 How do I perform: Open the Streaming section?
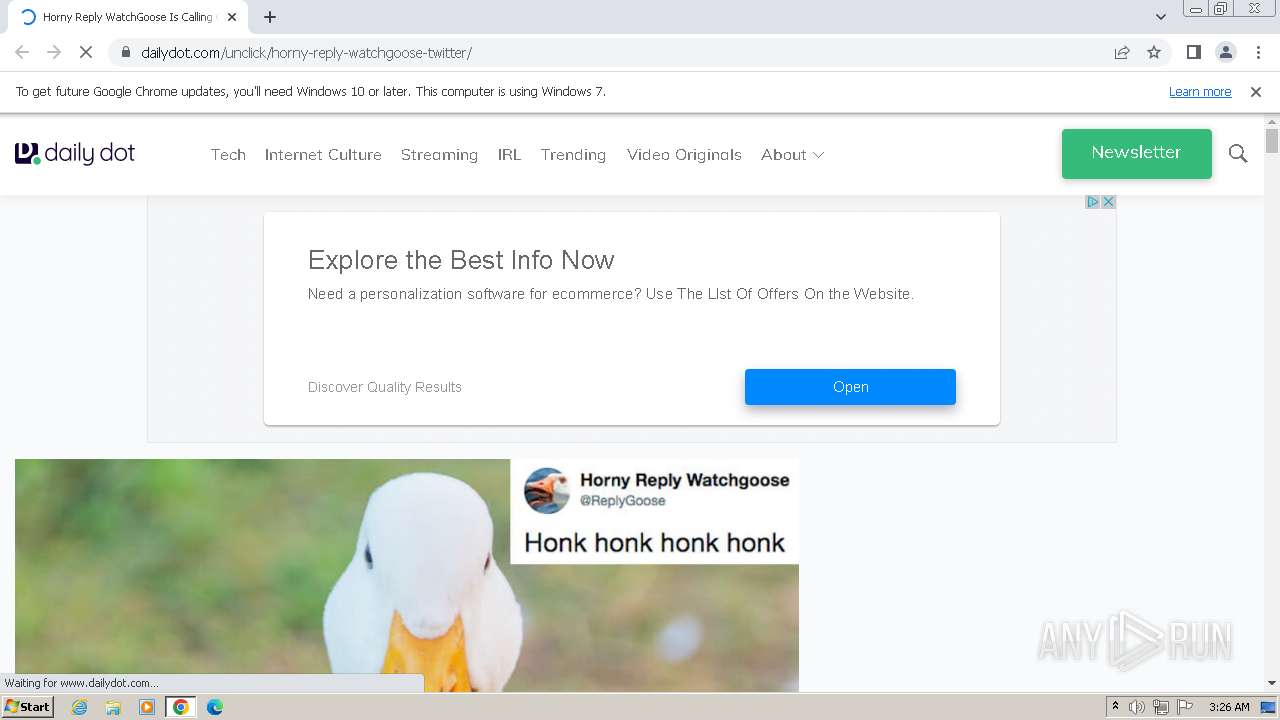click(x=439, y=154)
